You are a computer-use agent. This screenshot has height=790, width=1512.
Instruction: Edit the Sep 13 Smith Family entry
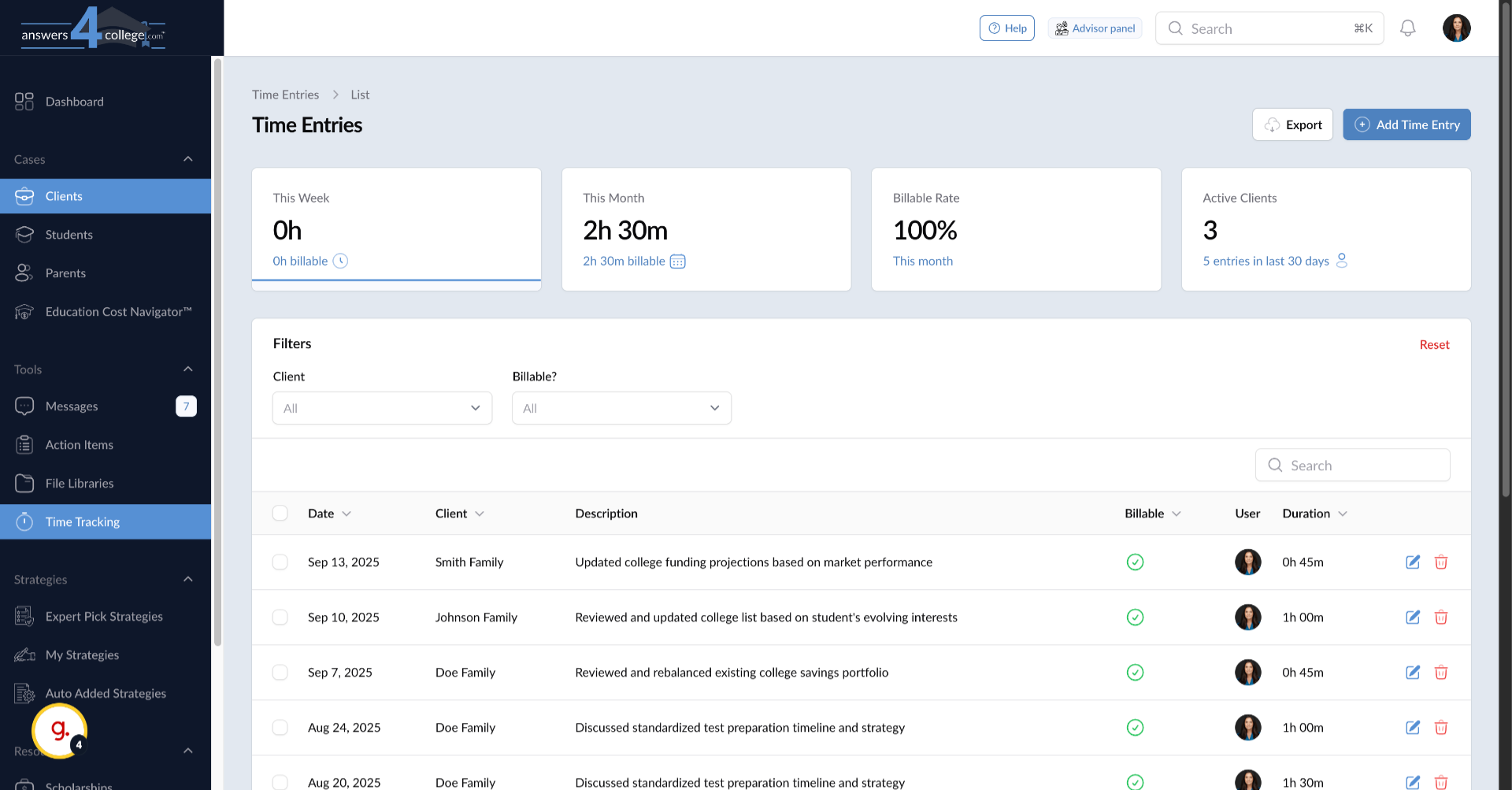1412,562
